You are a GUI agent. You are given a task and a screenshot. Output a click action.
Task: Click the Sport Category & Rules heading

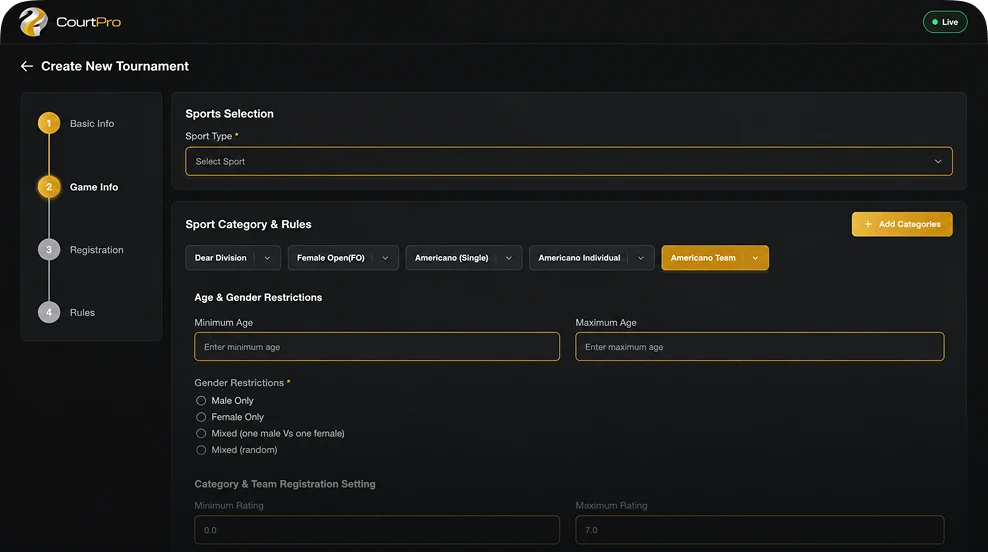248,224
